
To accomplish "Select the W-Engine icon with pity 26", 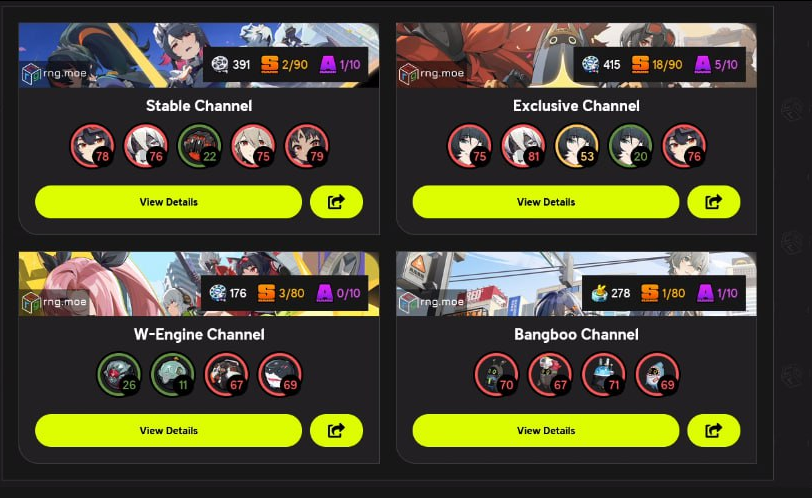I will 119,375.
